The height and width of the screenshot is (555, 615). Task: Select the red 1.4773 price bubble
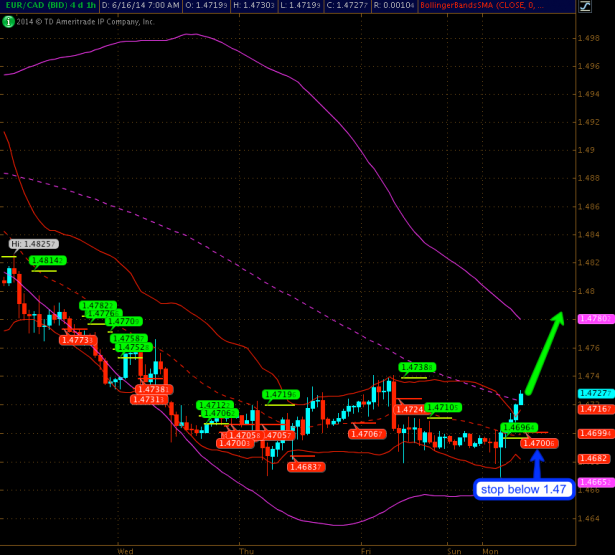(78, 340)
